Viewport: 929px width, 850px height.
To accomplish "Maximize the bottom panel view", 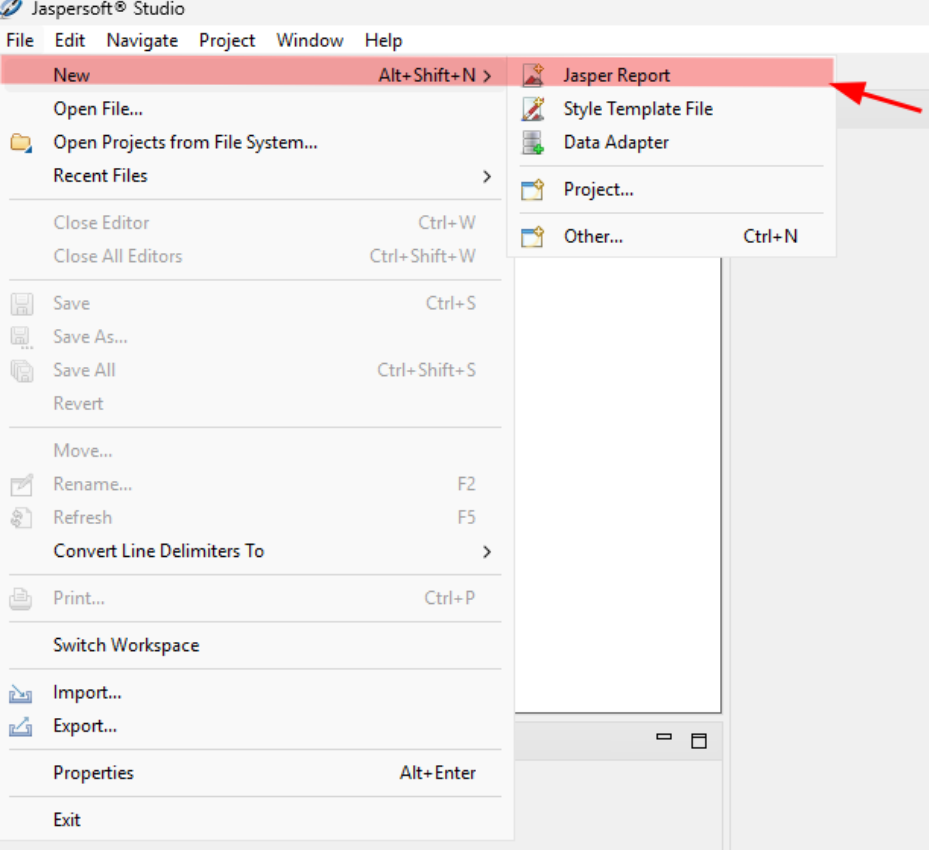I will 699,741.
